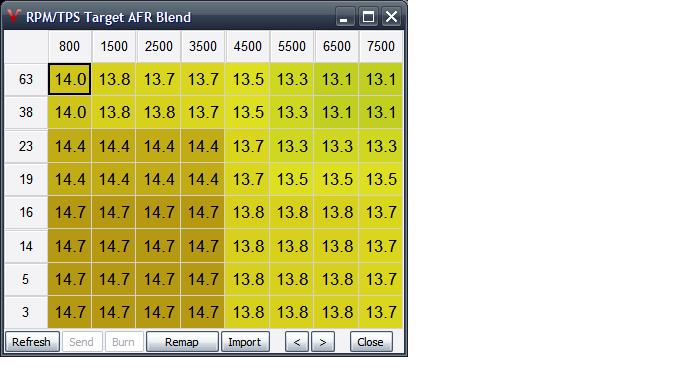The width and height of the screenshot is (683, 384).
Task: Select 13.8 cell in row 38, column 2500
Action: pos(159,112)
